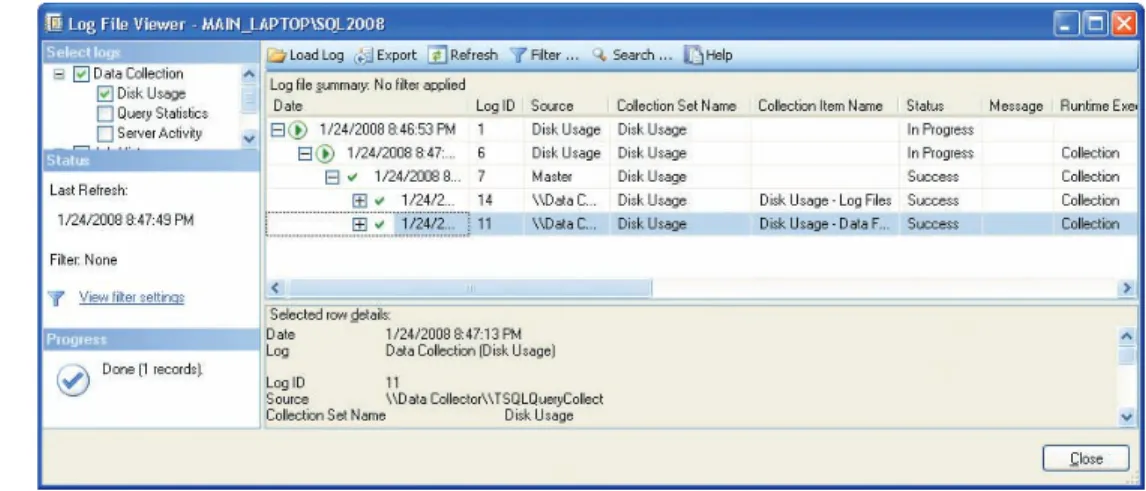1146x491 pixels.
Task: Click the Load Log button label
Action: (316, 56)
